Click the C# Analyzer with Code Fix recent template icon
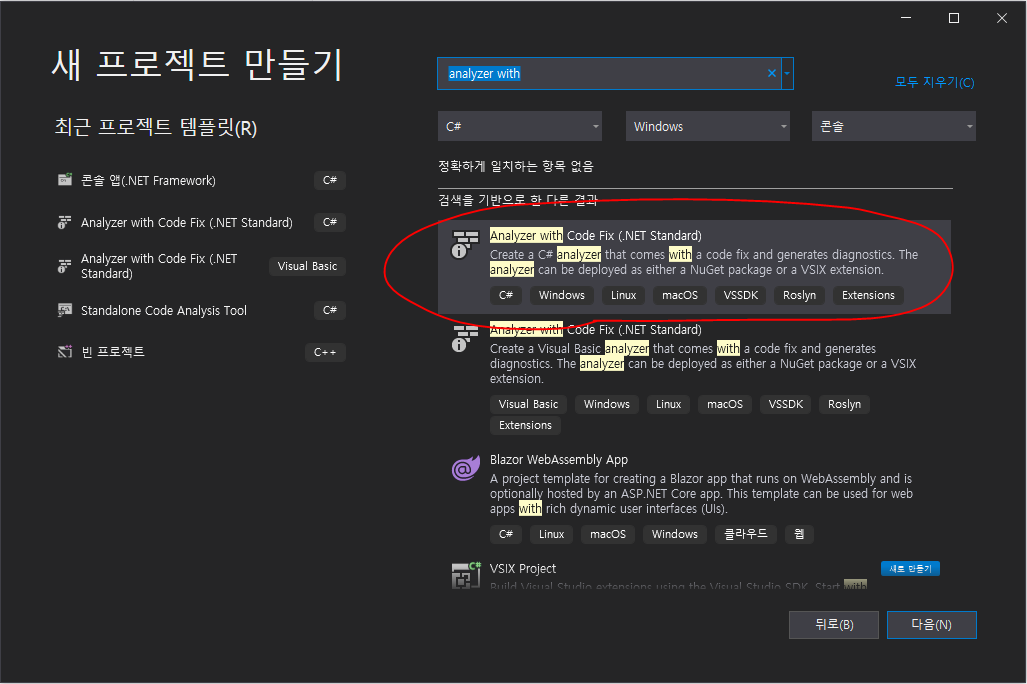Image resolution: width=1027 pixels, height=684 pixels. 64,223
